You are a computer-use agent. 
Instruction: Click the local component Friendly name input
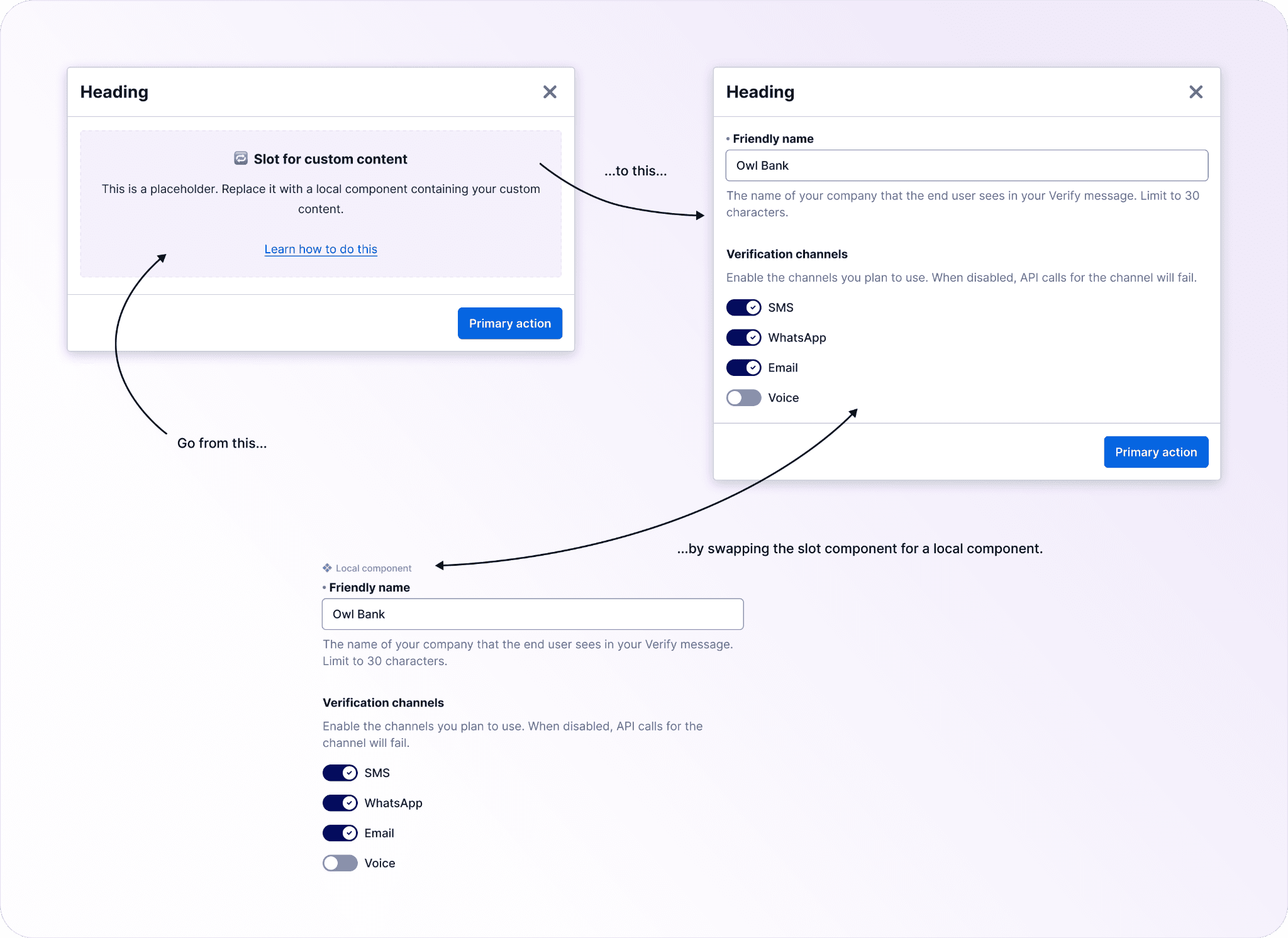(x=532, y=614)
